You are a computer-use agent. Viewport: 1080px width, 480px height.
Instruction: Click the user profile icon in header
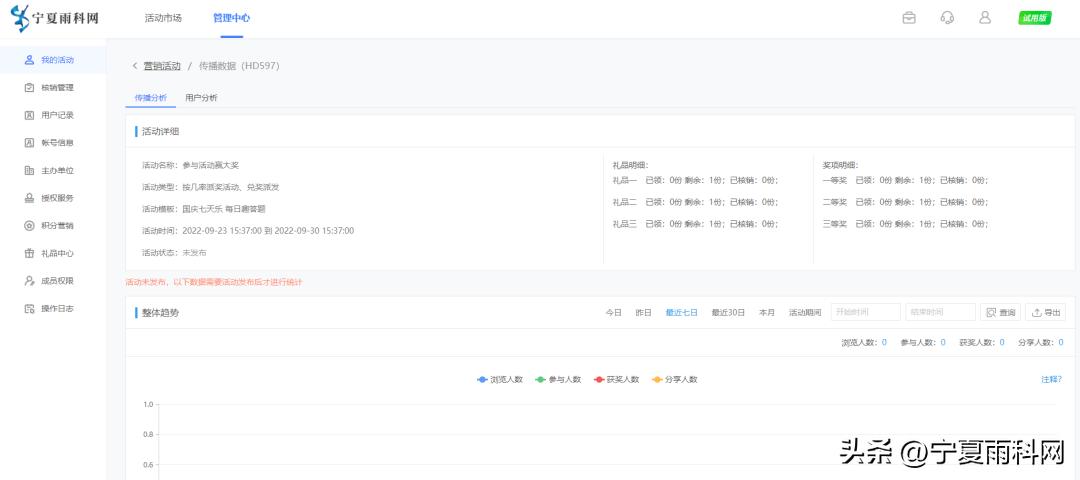(984, 18)
